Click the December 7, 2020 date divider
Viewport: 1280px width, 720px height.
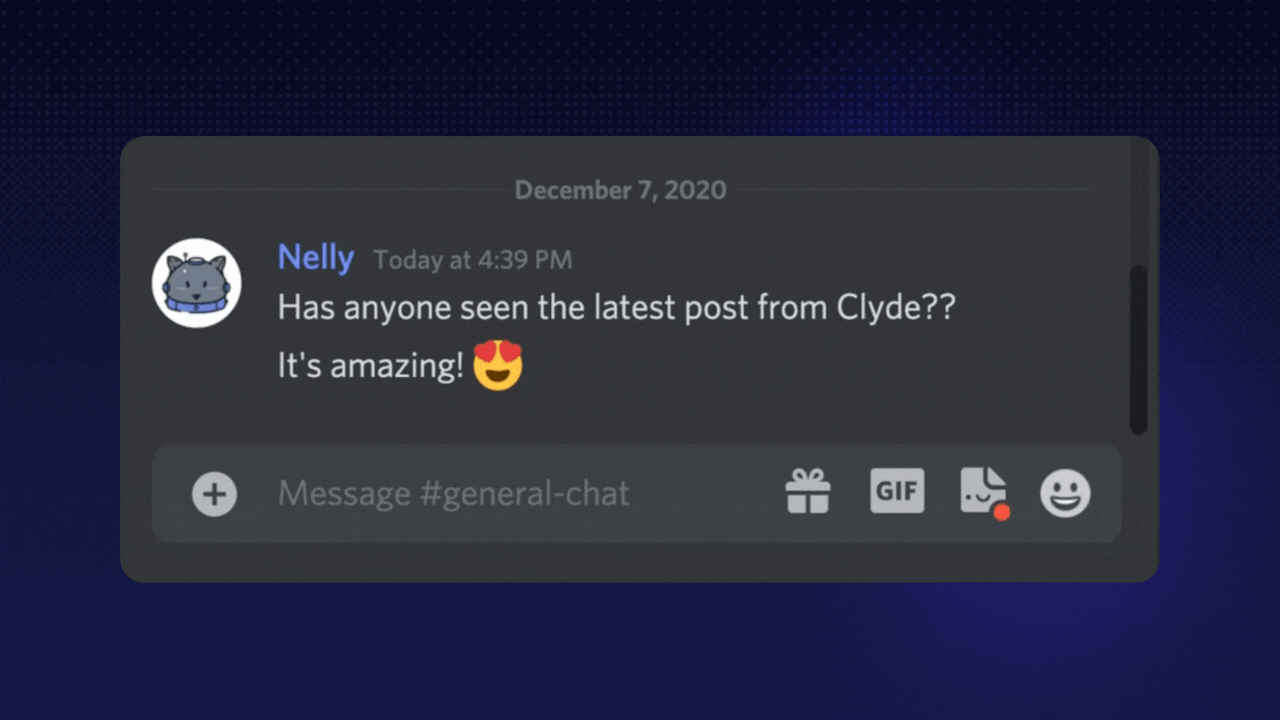click(x=621, y=190)
